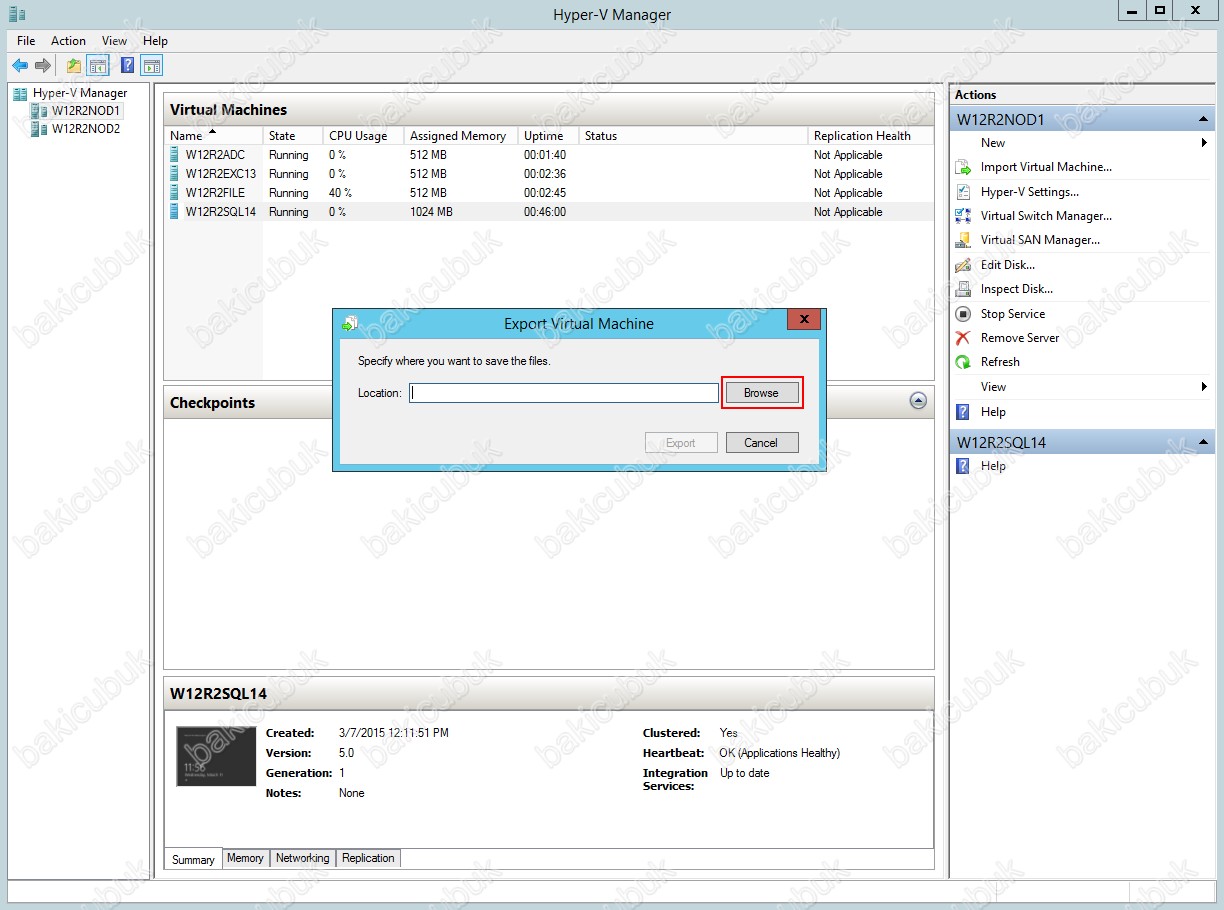
Task: Click the Location text field
Action: tap(564, 393)
